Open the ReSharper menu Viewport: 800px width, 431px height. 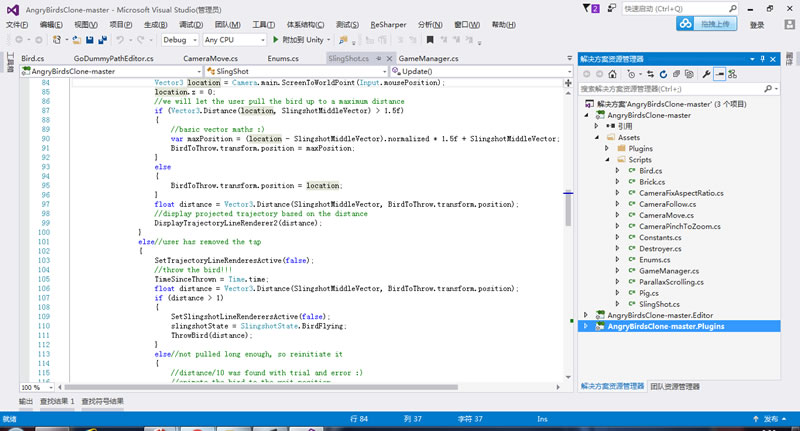388,24
